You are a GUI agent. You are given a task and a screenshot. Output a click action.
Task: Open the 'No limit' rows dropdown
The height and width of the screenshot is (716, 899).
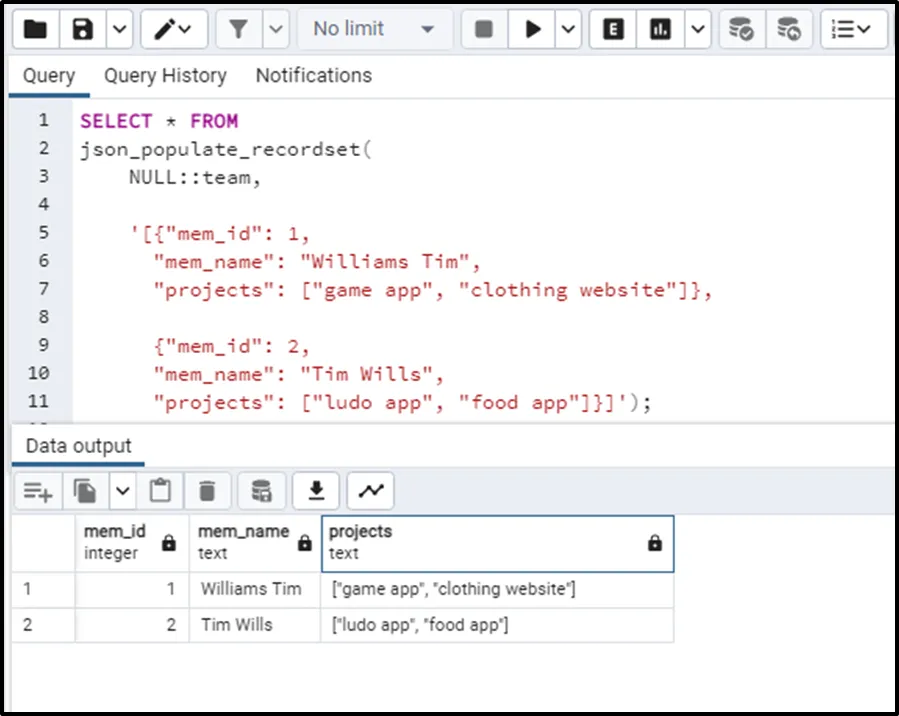[x=373, y=30]
